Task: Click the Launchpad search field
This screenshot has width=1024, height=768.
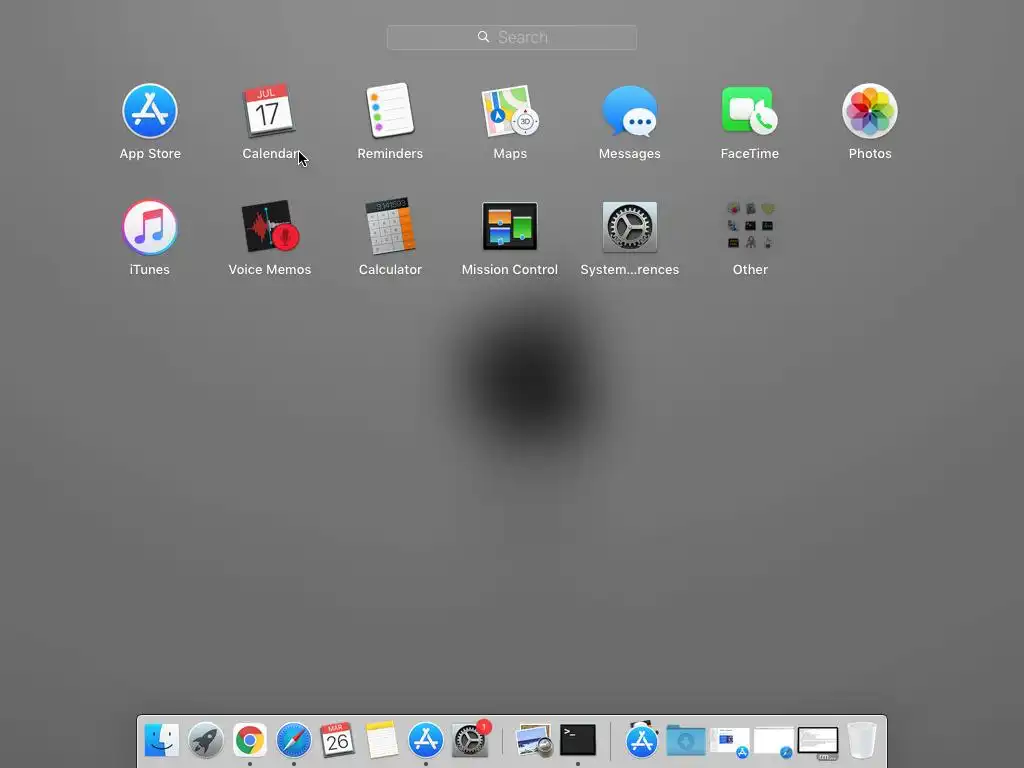Action: pos(511,37)
